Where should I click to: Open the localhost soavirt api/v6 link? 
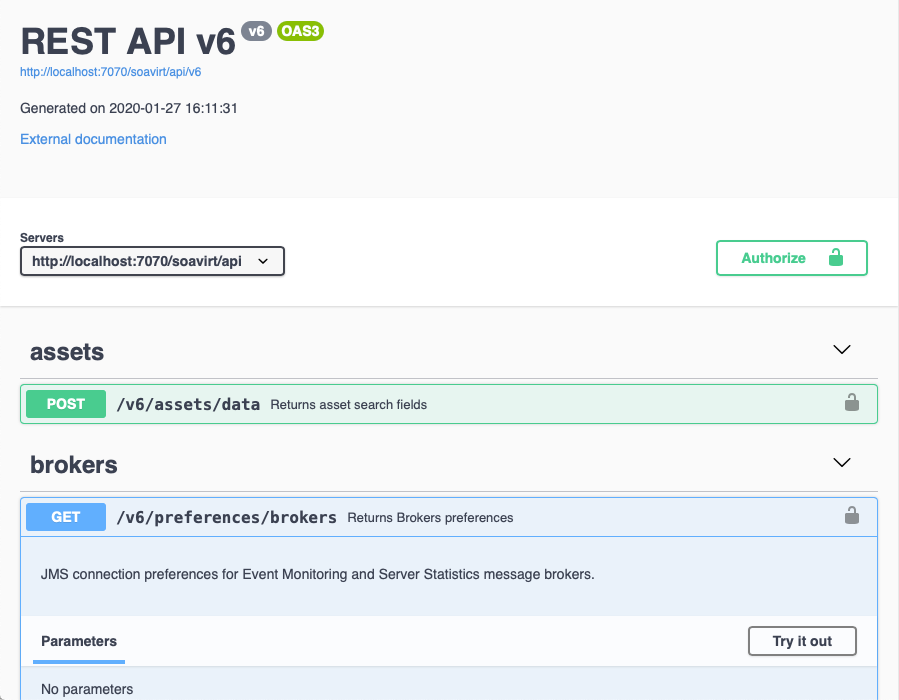(x=111, y=72)
